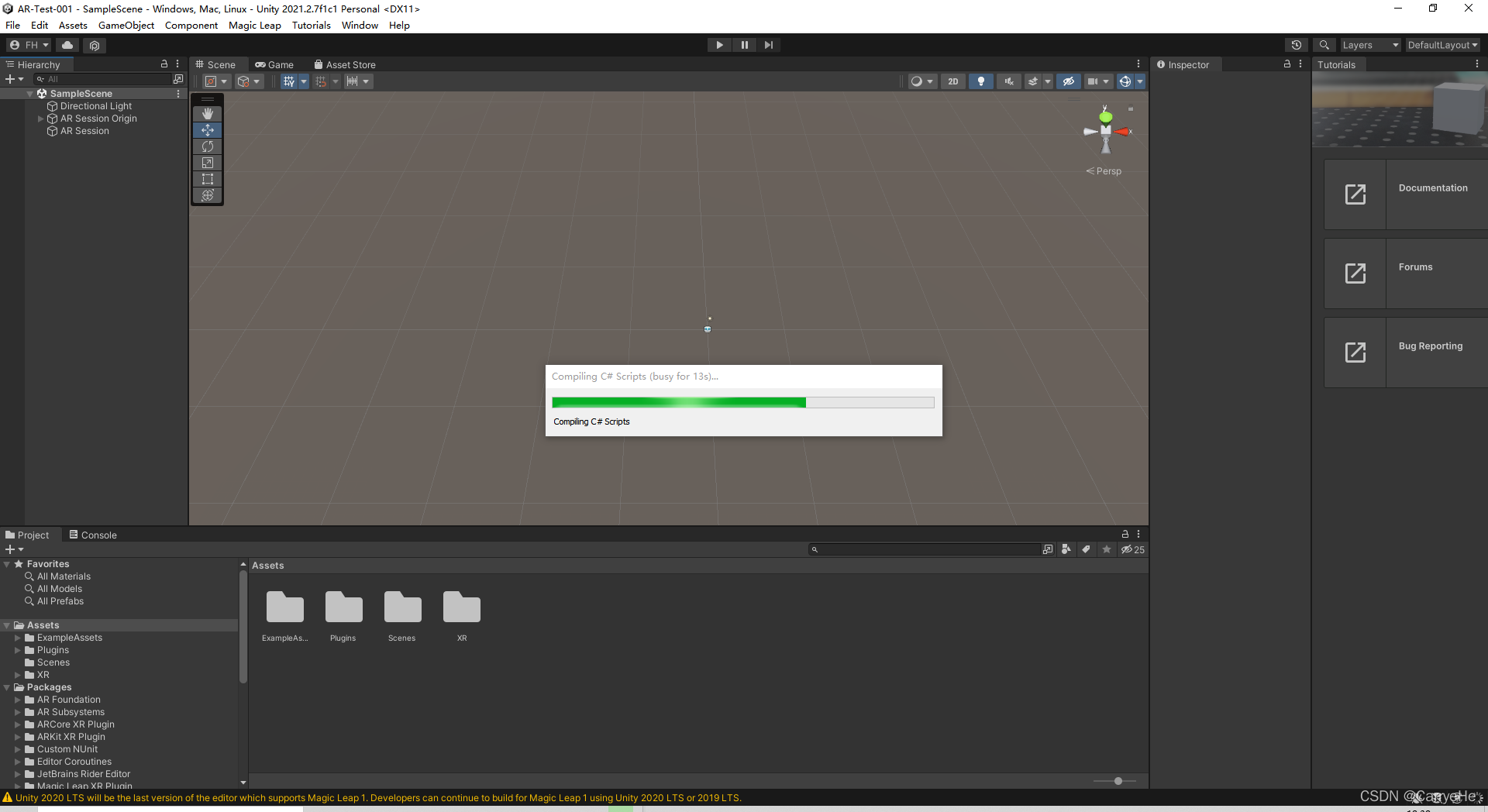Viewport: 1488px width, 812px height.
Task: Toggle scene effects (skybox, fog)
Action: tap(1032, 81)
